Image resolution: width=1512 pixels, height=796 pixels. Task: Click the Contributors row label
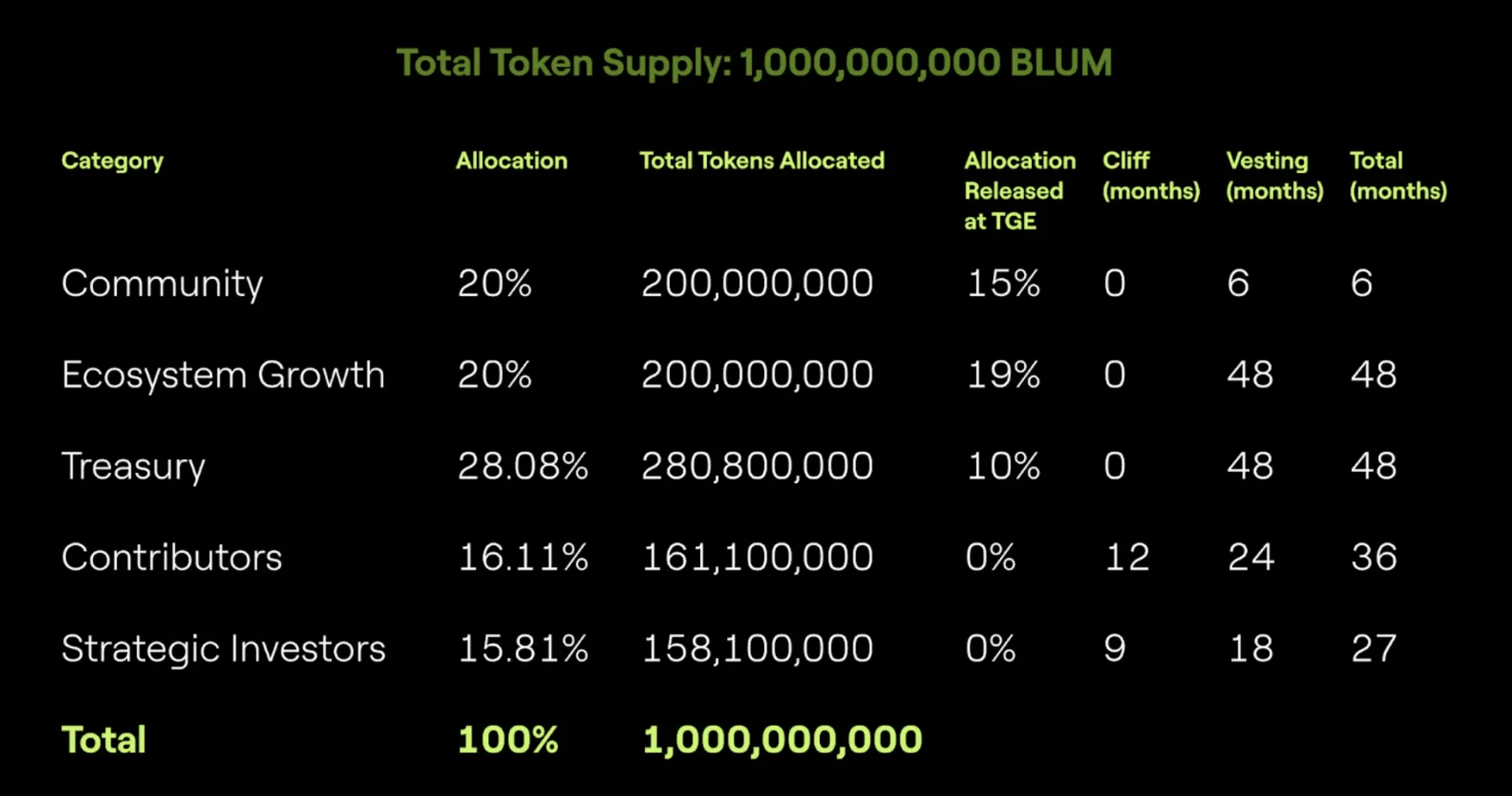pos(172,558)
